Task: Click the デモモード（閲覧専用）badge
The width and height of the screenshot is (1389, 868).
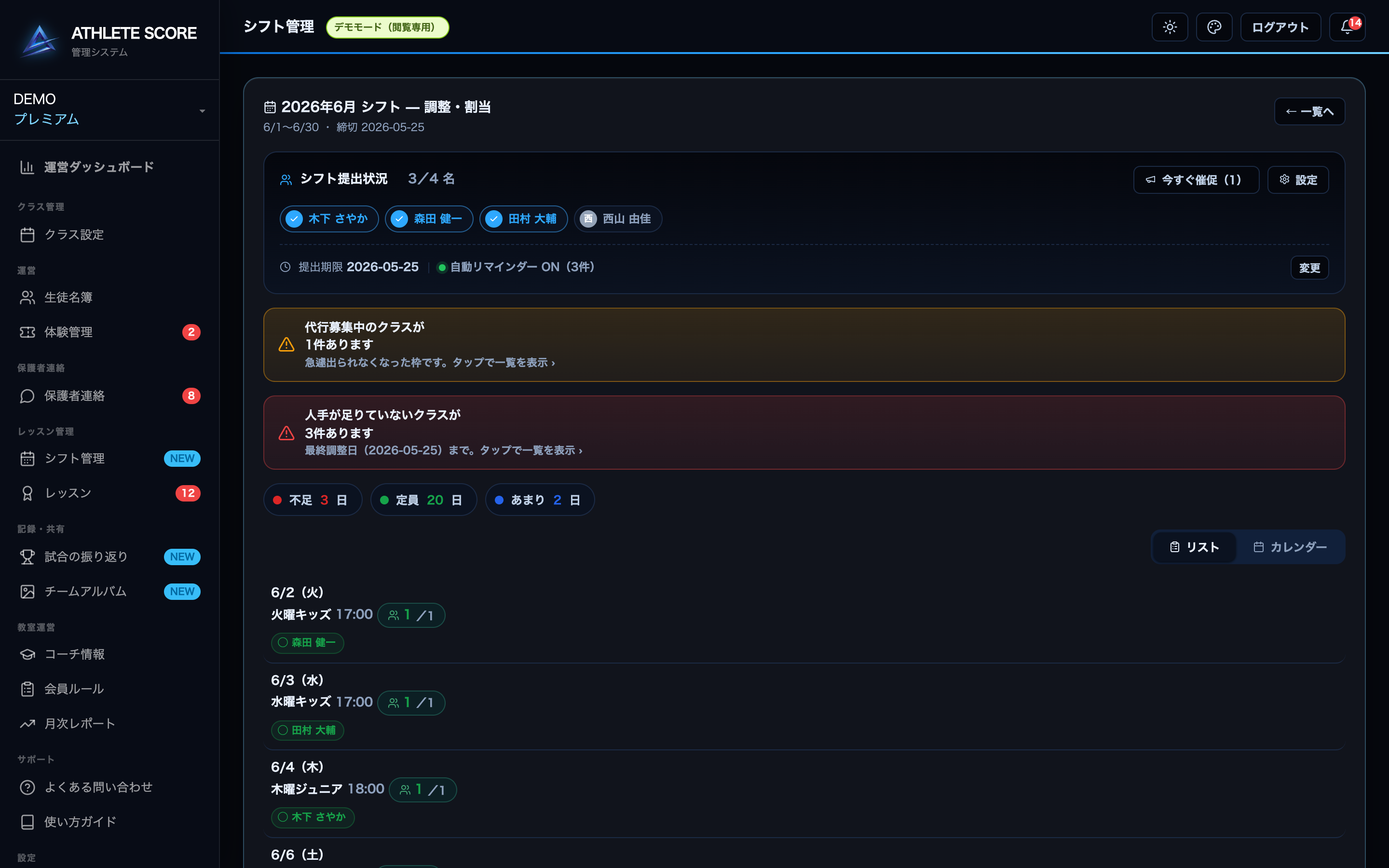Action: click(387, 27)
